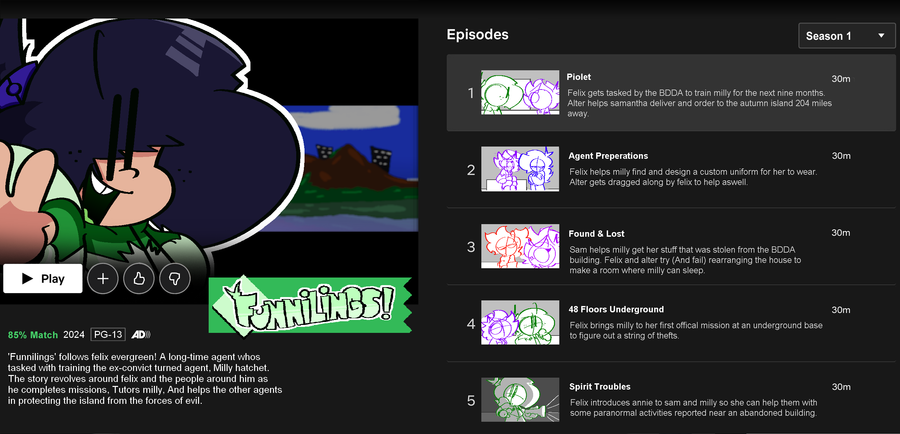Click the Spirit Troubles episode title
900x434 pixels.
point(599,387)
